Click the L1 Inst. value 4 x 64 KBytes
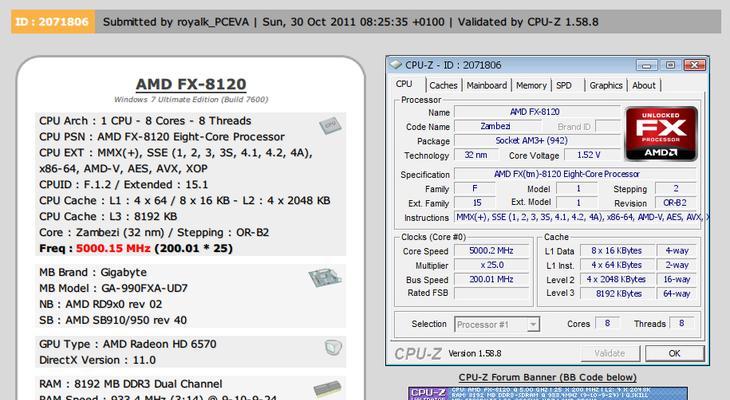 (616, 265)
